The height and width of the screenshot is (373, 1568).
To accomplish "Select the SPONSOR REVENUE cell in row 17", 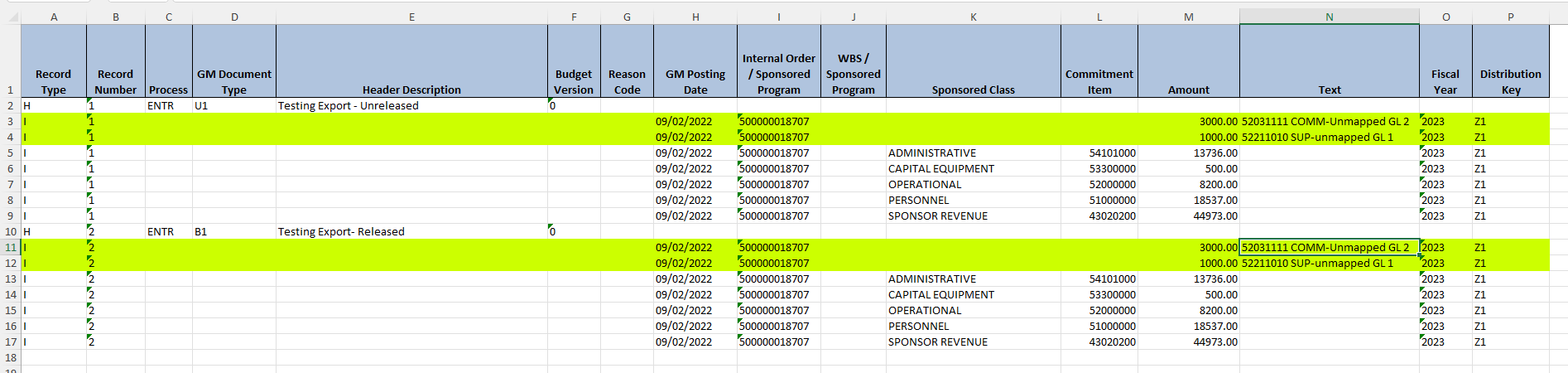I will 938,342.
